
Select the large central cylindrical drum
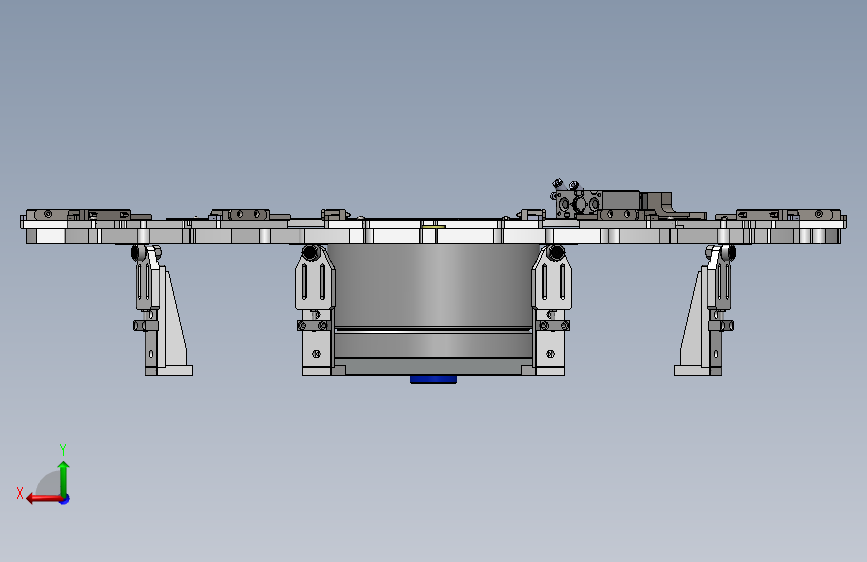coord(434,301)
